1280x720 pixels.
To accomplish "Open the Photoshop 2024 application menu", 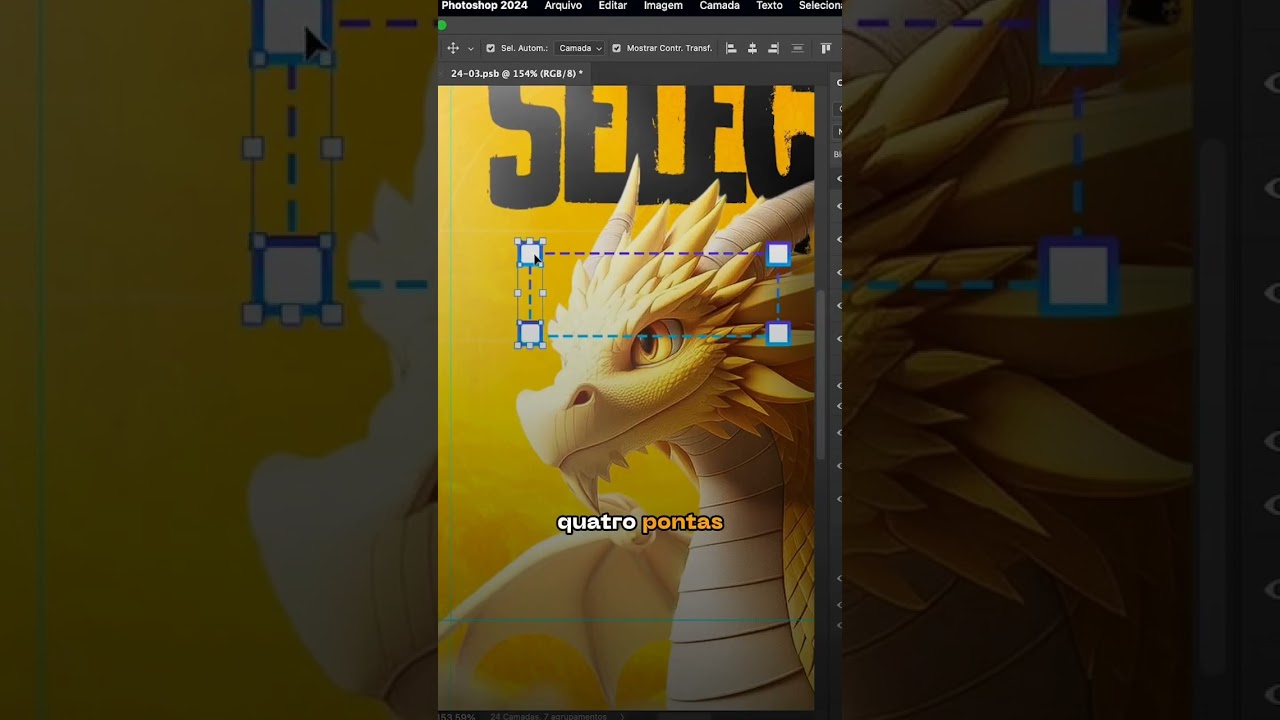I will 484,6.
